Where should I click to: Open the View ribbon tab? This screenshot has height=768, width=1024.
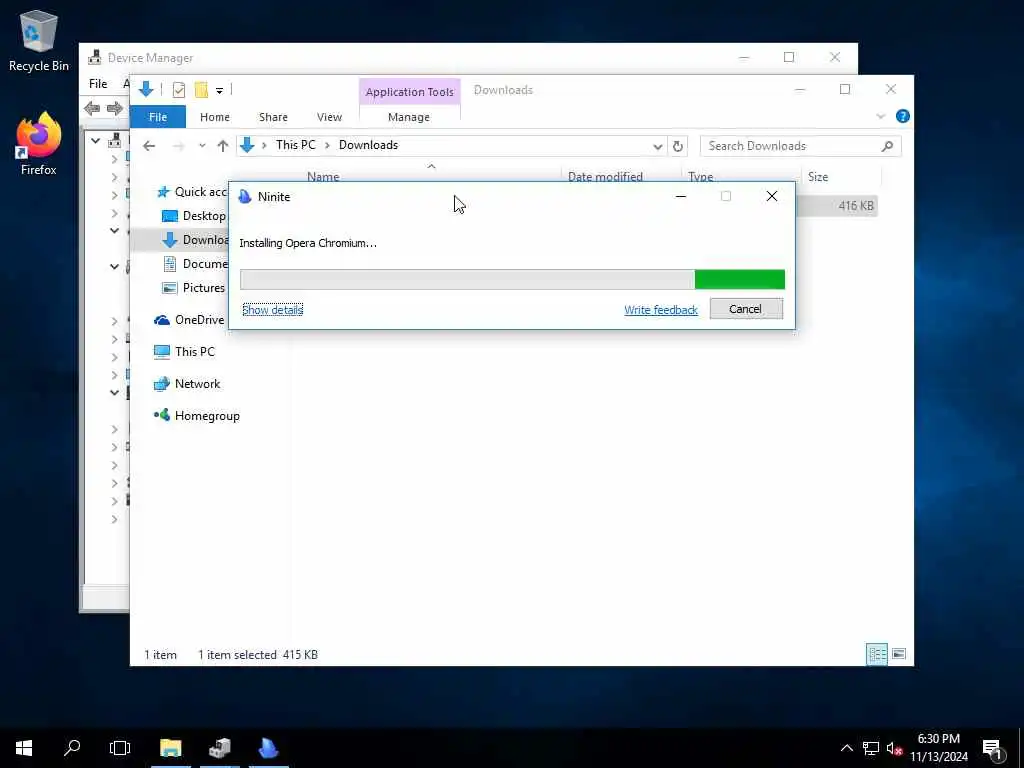(x=329, y=117)
